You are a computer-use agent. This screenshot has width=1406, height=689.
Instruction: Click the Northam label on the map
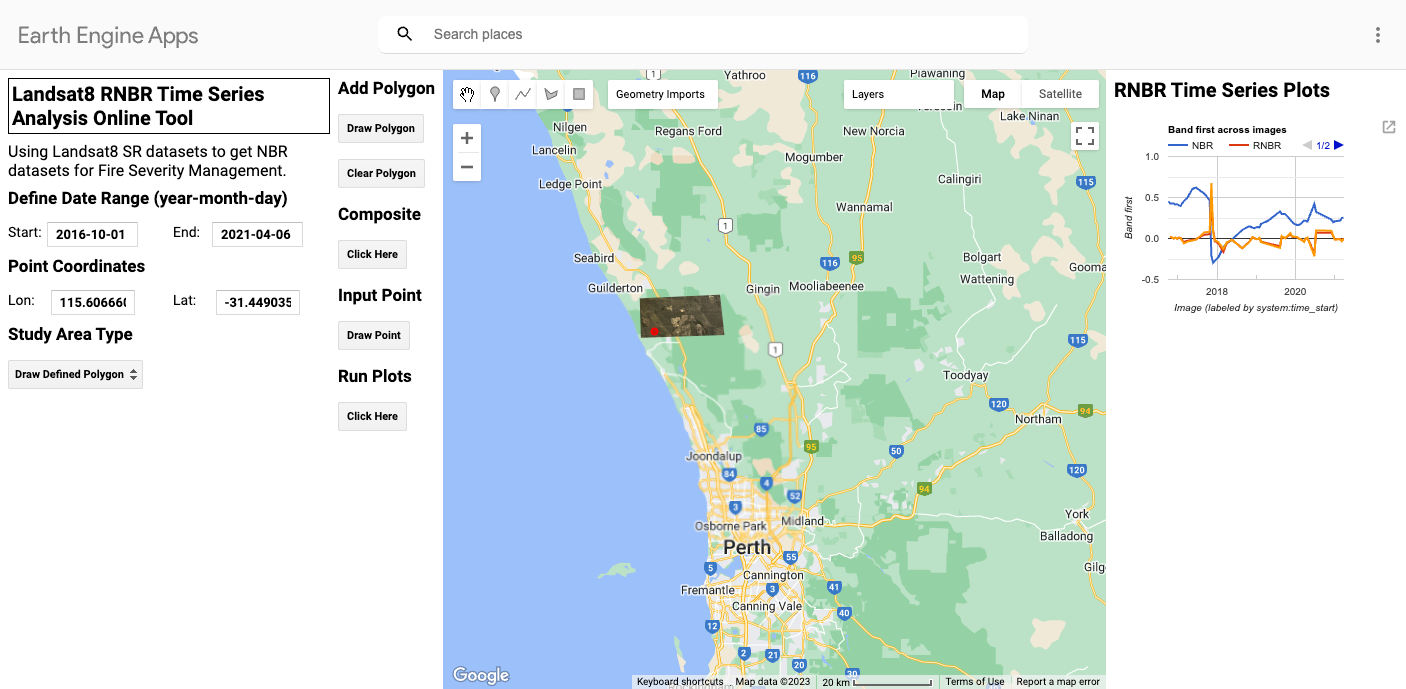click(1038, 419)
